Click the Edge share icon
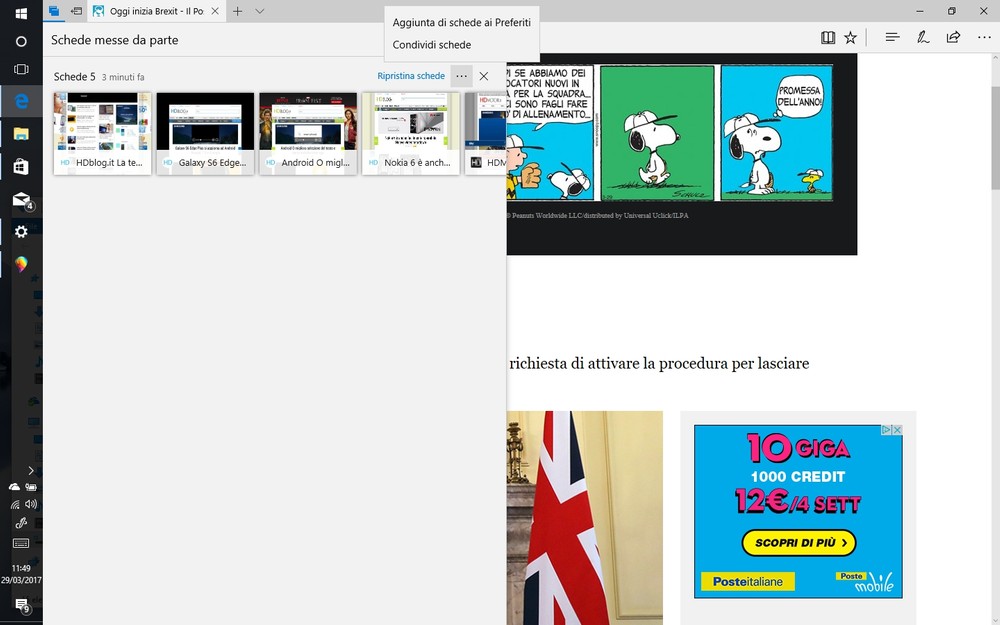Viewport: 1000px width, 625px height. point(953,38)
